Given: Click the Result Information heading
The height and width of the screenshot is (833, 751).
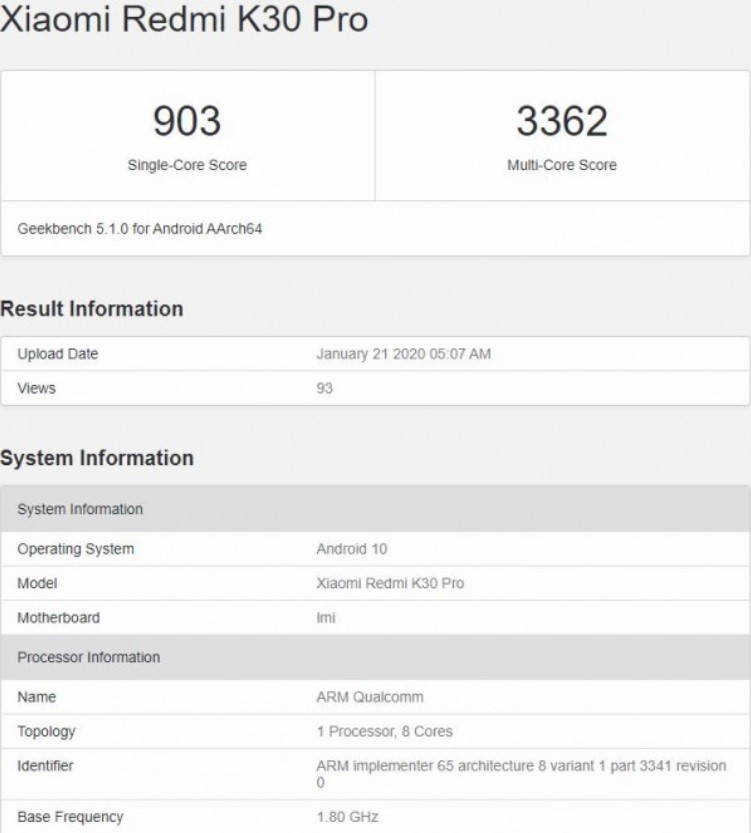Looking at the screenshot, I should [x=92, y=309].
